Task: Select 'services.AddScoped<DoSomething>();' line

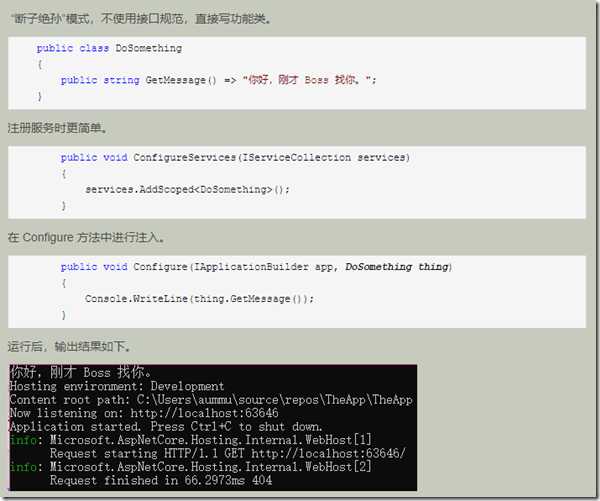Action: coord(187,189)
